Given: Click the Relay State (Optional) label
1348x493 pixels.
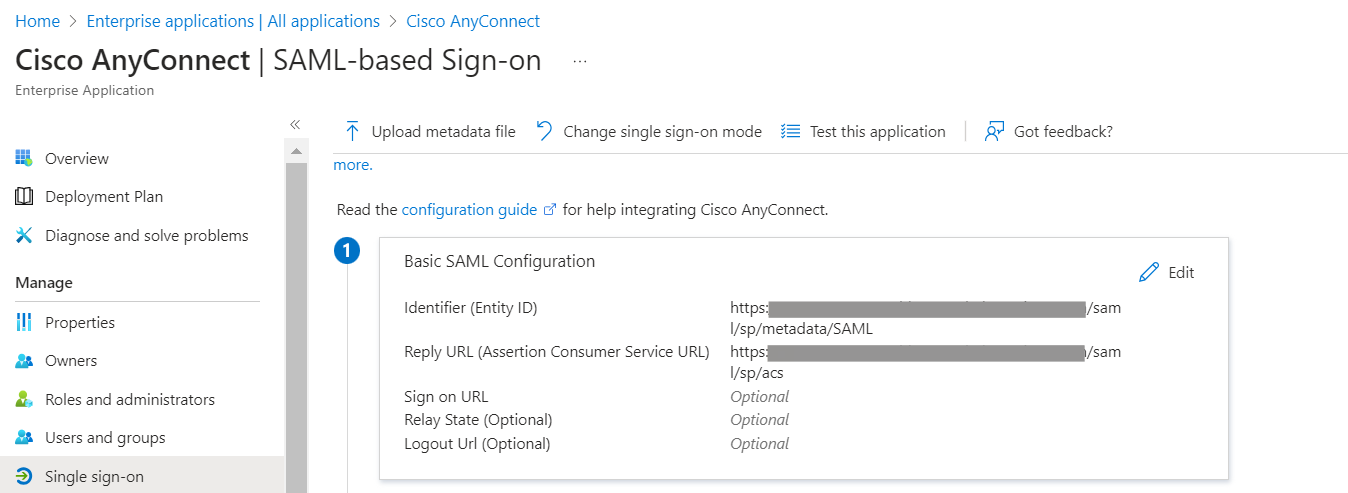Looking at the screenshot, I should tap(478, 420).
